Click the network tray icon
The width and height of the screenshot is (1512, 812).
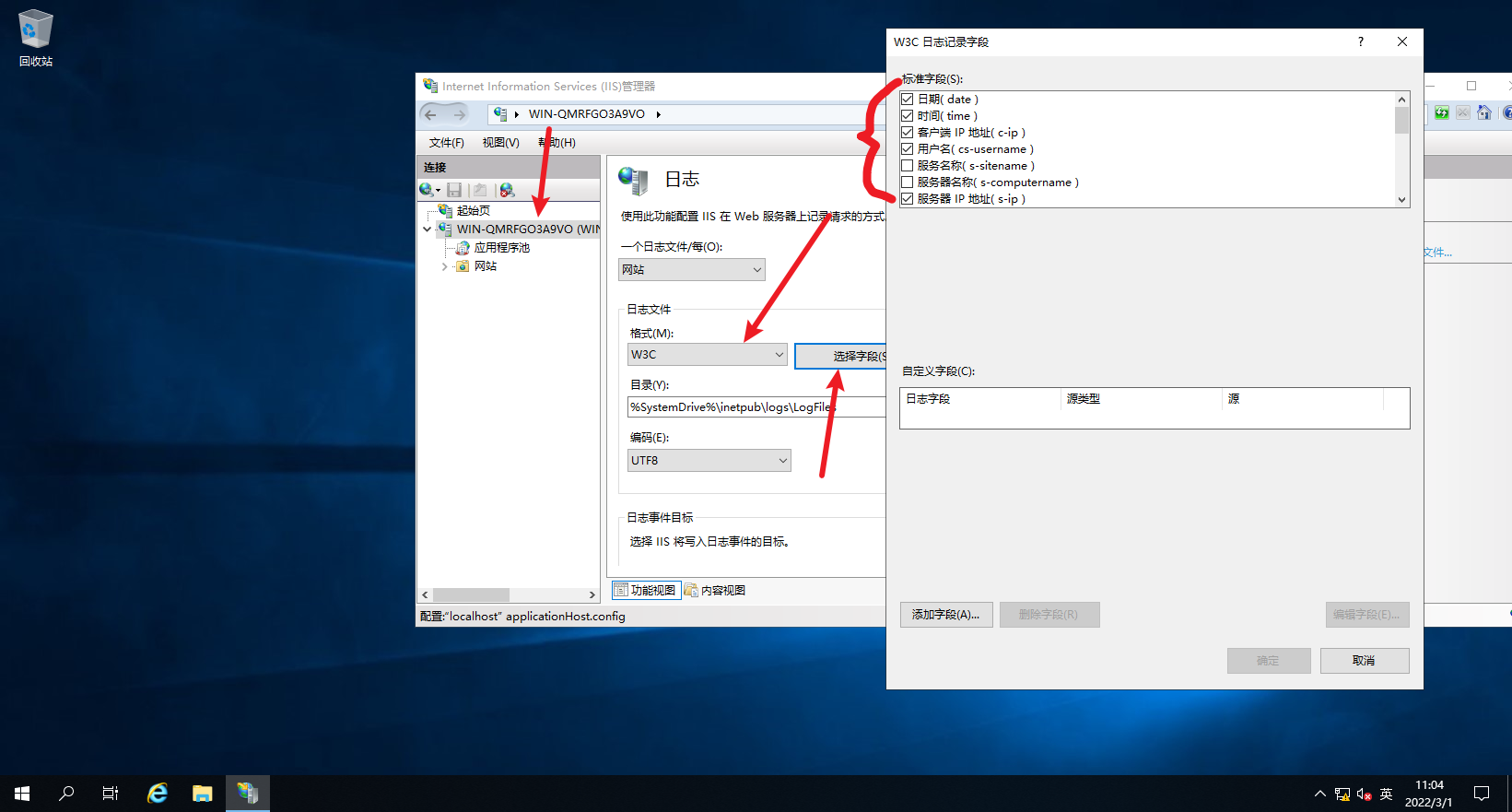(x=1342, y=794)
